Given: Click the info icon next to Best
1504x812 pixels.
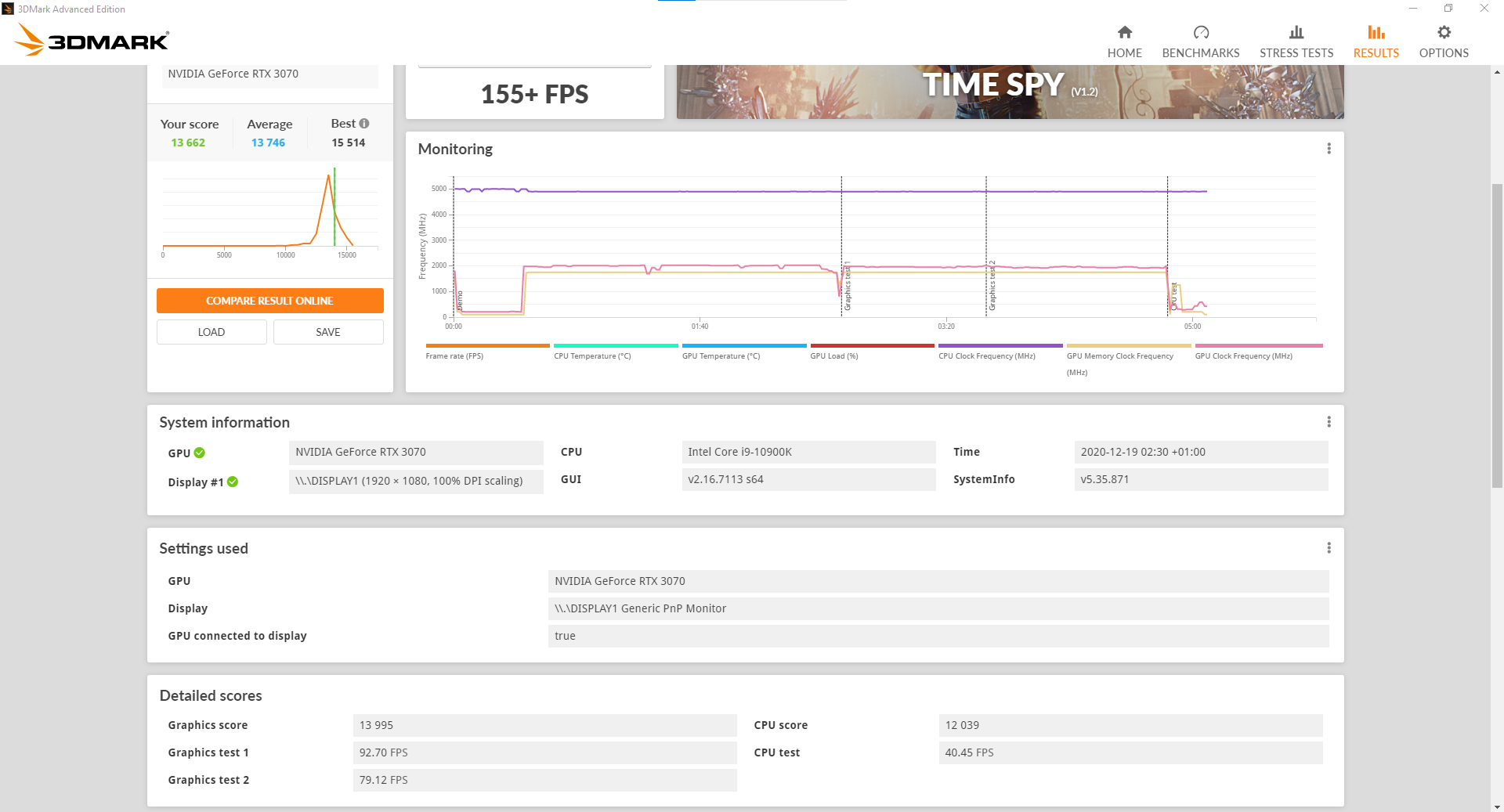Looking at the screenshot, I should click(364, 124).
